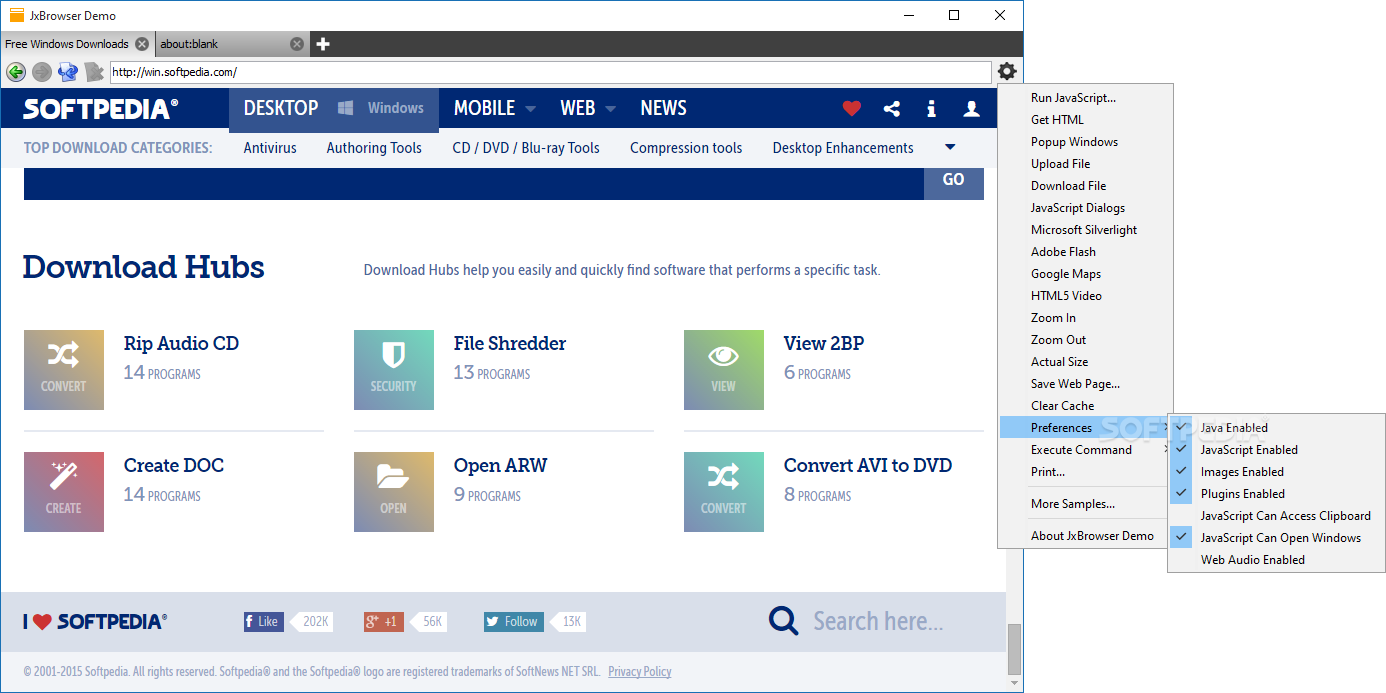Choose Popup Windows from menu
This screenshot has height=693, width=1386.
pos(1085,142)
